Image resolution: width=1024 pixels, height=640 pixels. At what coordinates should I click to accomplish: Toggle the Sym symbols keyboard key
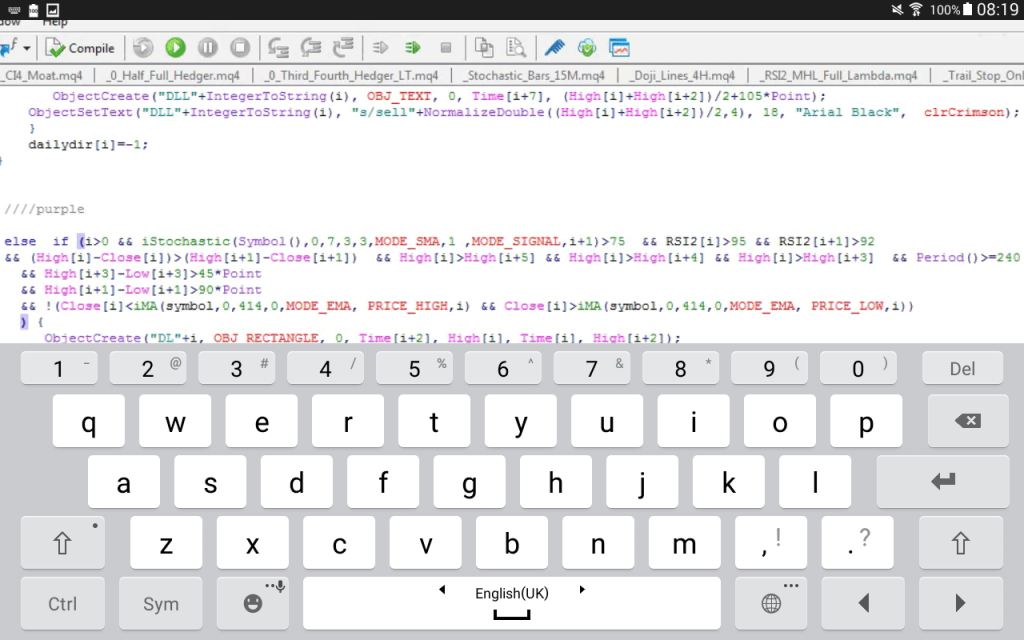point(160,603)
